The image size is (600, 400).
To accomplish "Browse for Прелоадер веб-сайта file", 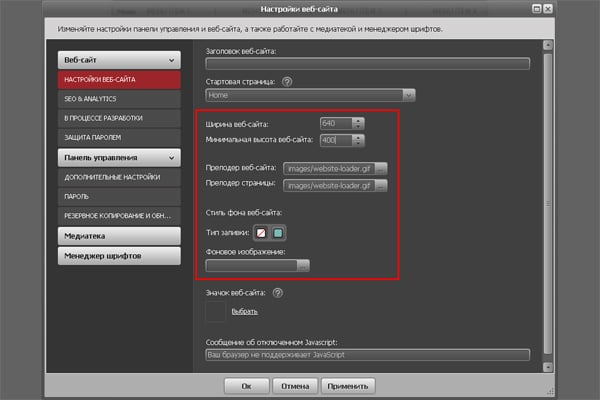I will (380, 168).
